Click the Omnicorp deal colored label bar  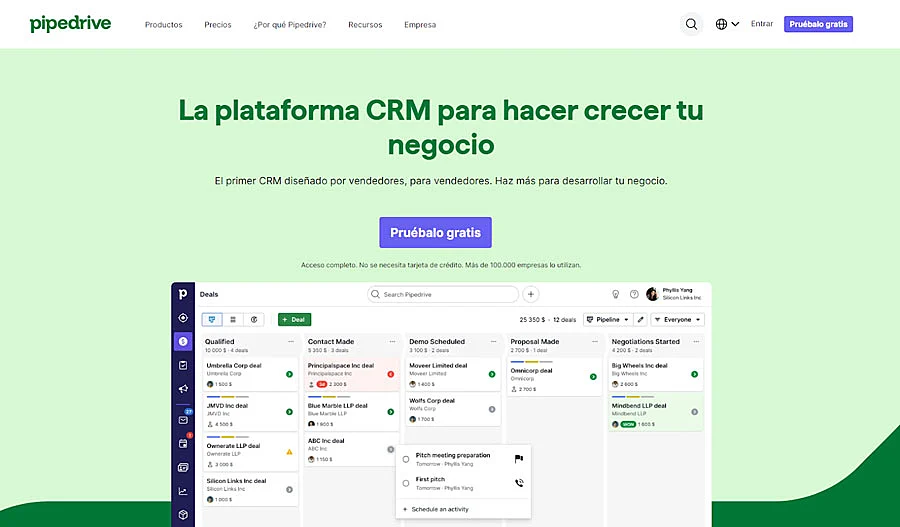pos(532,362)
